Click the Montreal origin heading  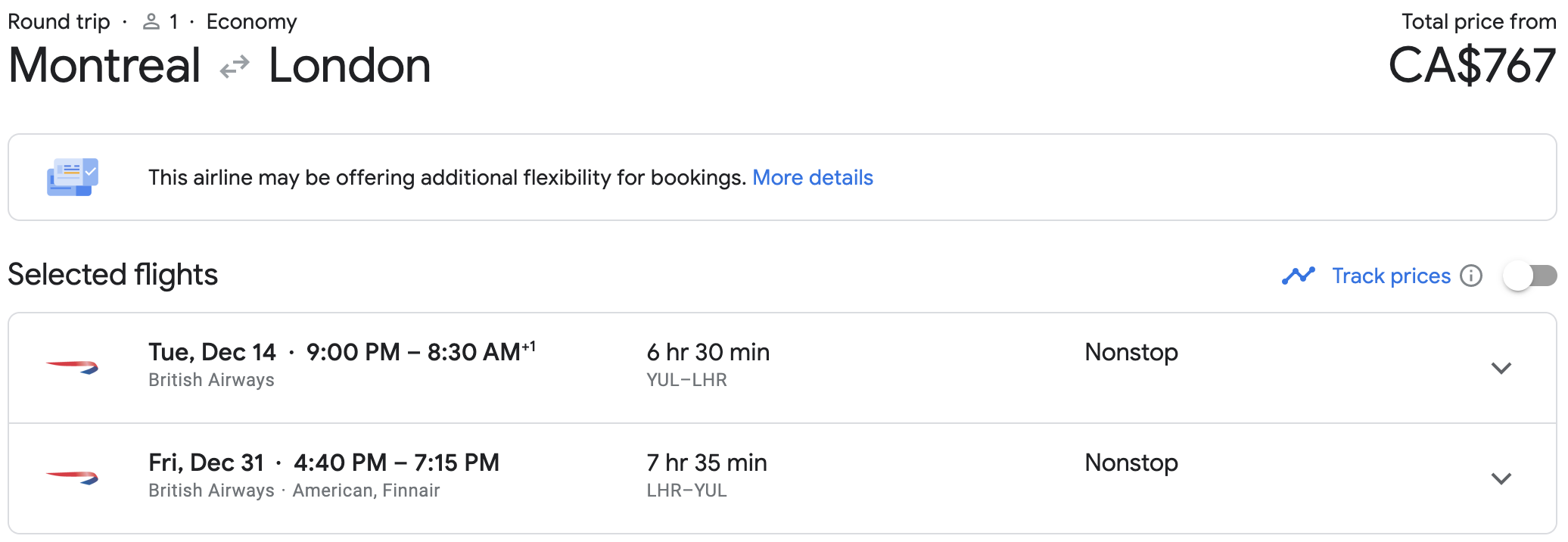point(104,65)
